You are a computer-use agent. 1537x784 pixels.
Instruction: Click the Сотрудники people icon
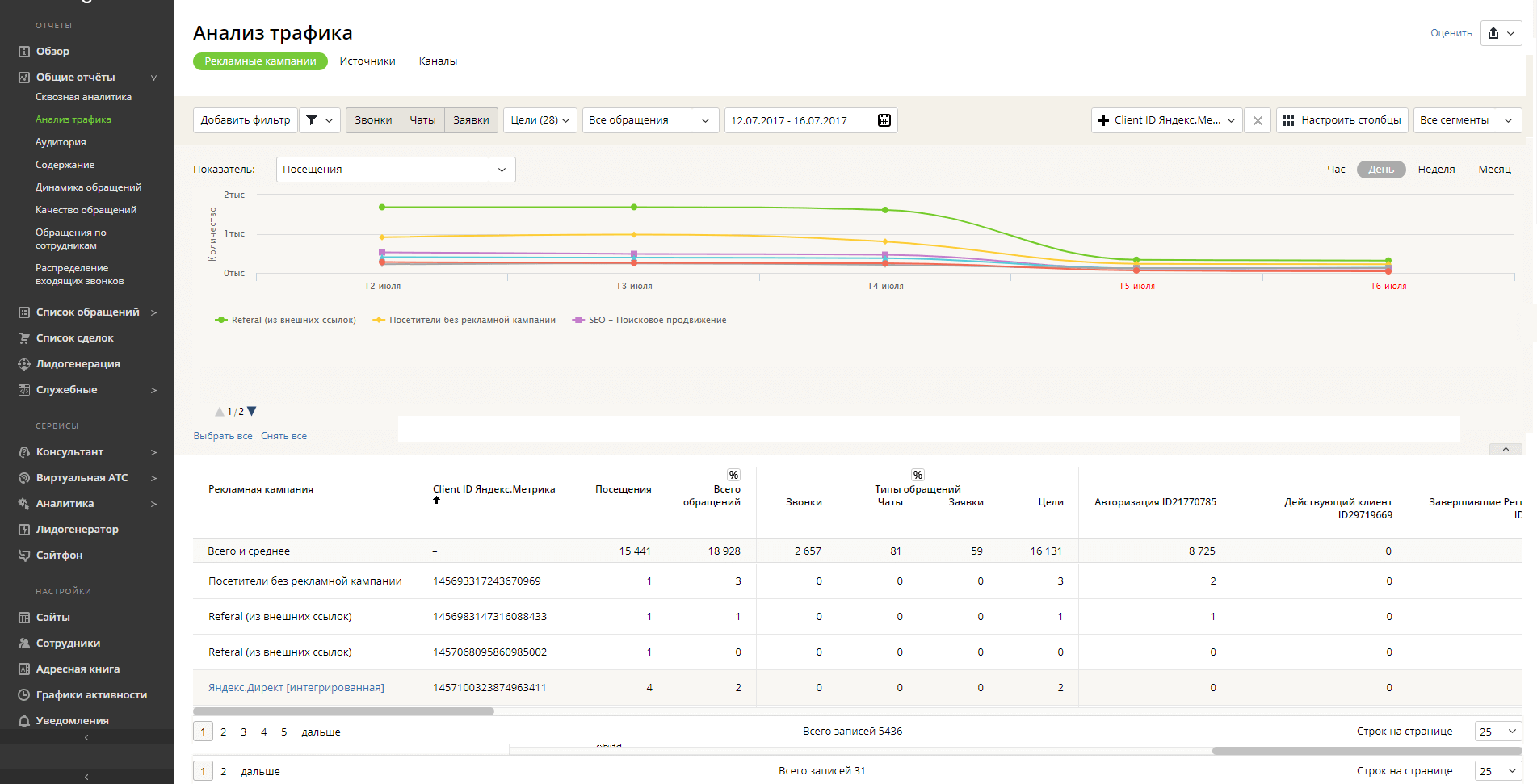pos(24,644)
